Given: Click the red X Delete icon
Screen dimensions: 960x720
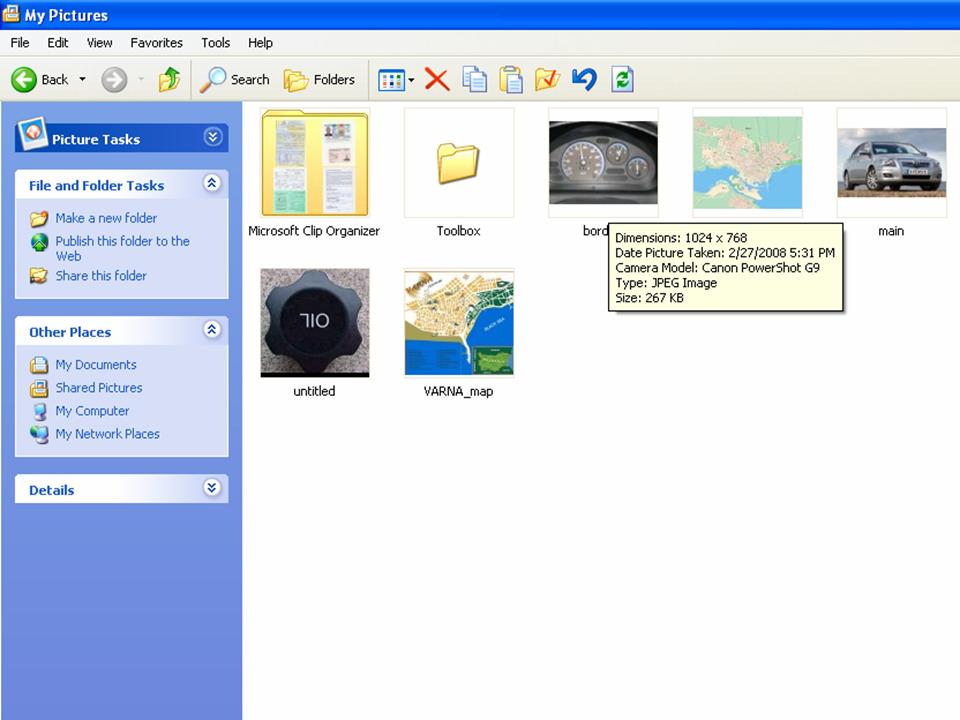Looking at the screenshot, I should point(437,80).
